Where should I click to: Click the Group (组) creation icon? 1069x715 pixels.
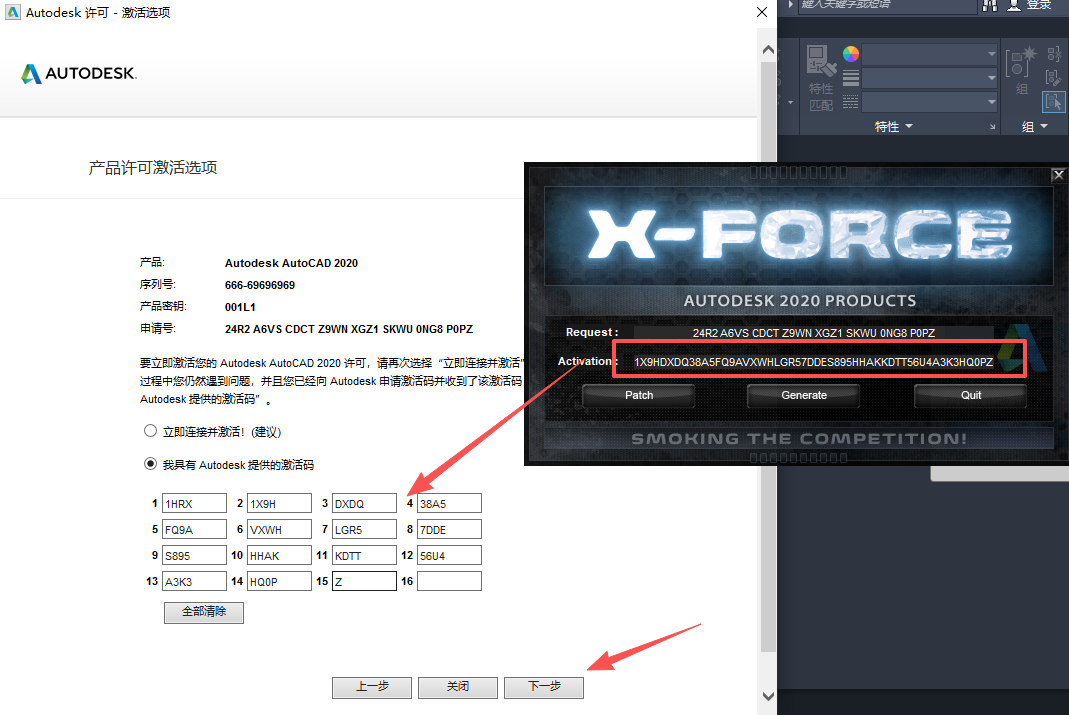(1021, 64)
